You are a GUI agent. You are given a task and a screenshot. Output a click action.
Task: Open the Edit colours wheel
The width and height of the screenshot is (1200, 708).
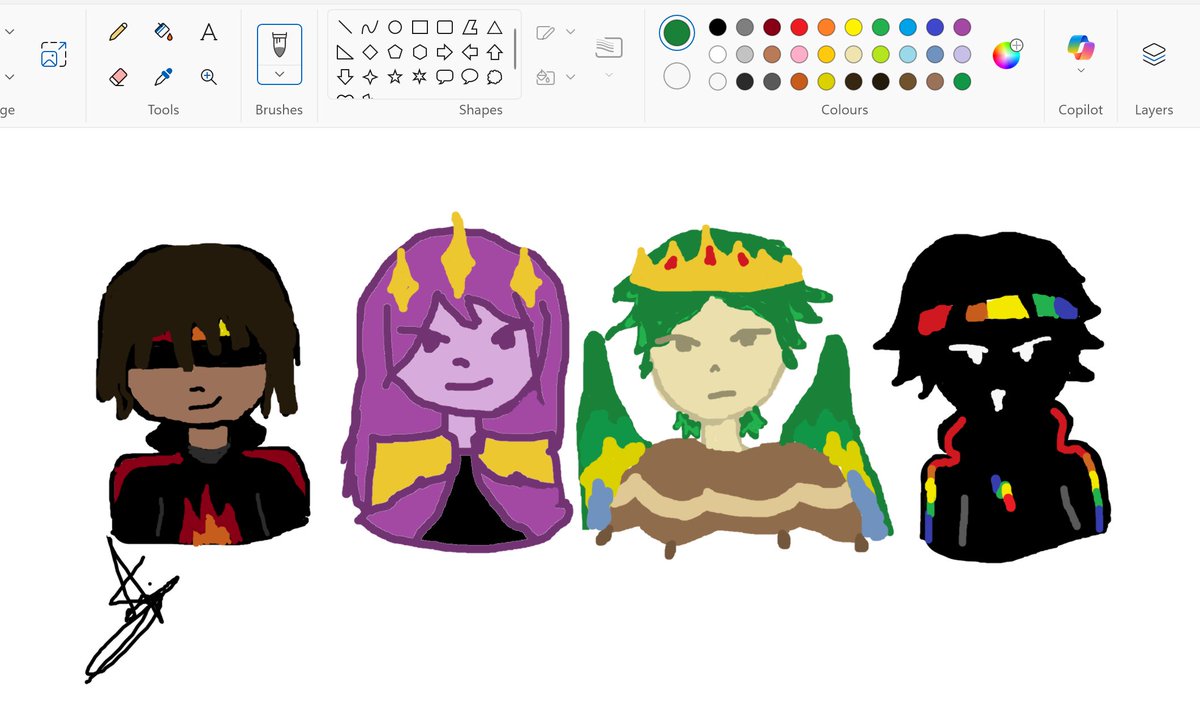pyautogui.click(x=1007, y=54)
